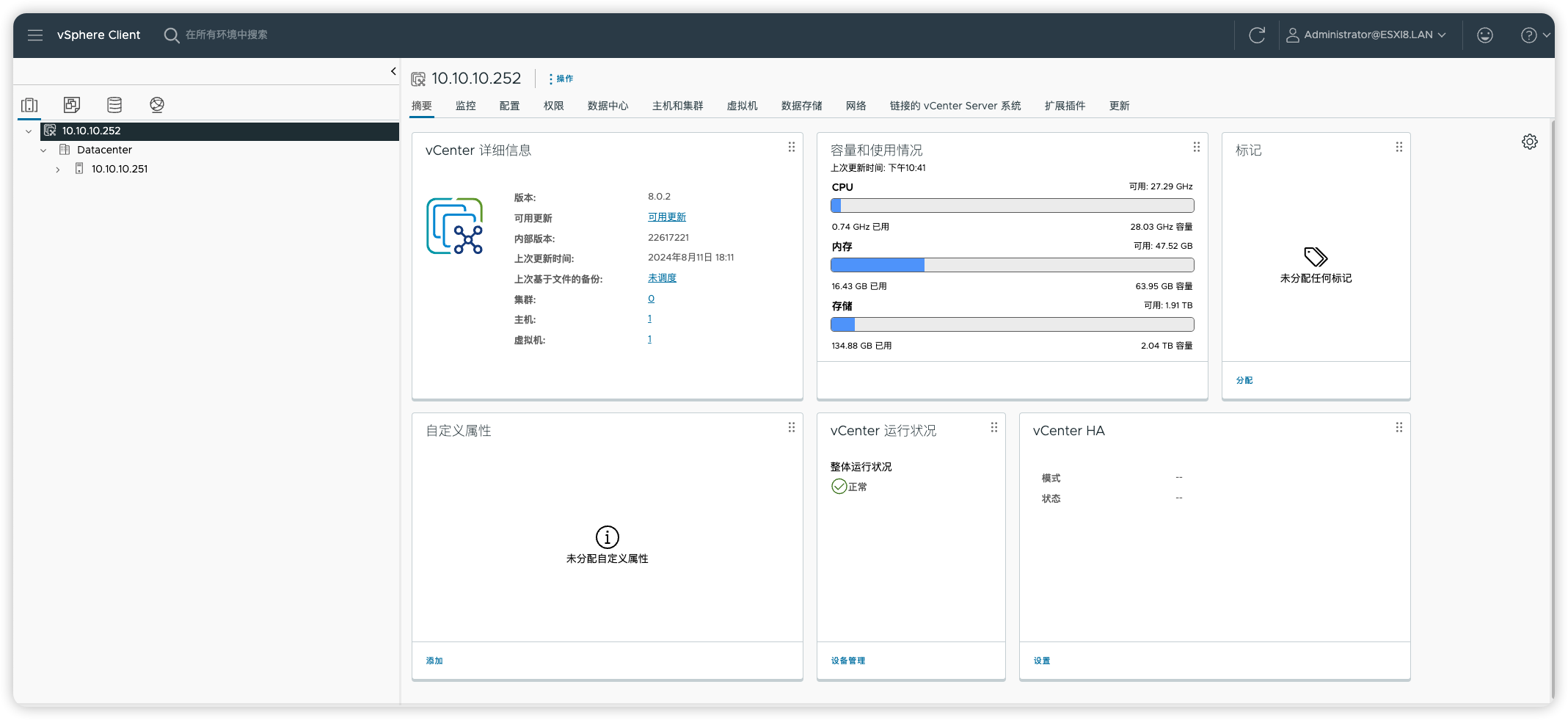Open the hamburger main menu
Image resolution: width=1568 pixels, height=720 pixels.
[x=35, y=35]
